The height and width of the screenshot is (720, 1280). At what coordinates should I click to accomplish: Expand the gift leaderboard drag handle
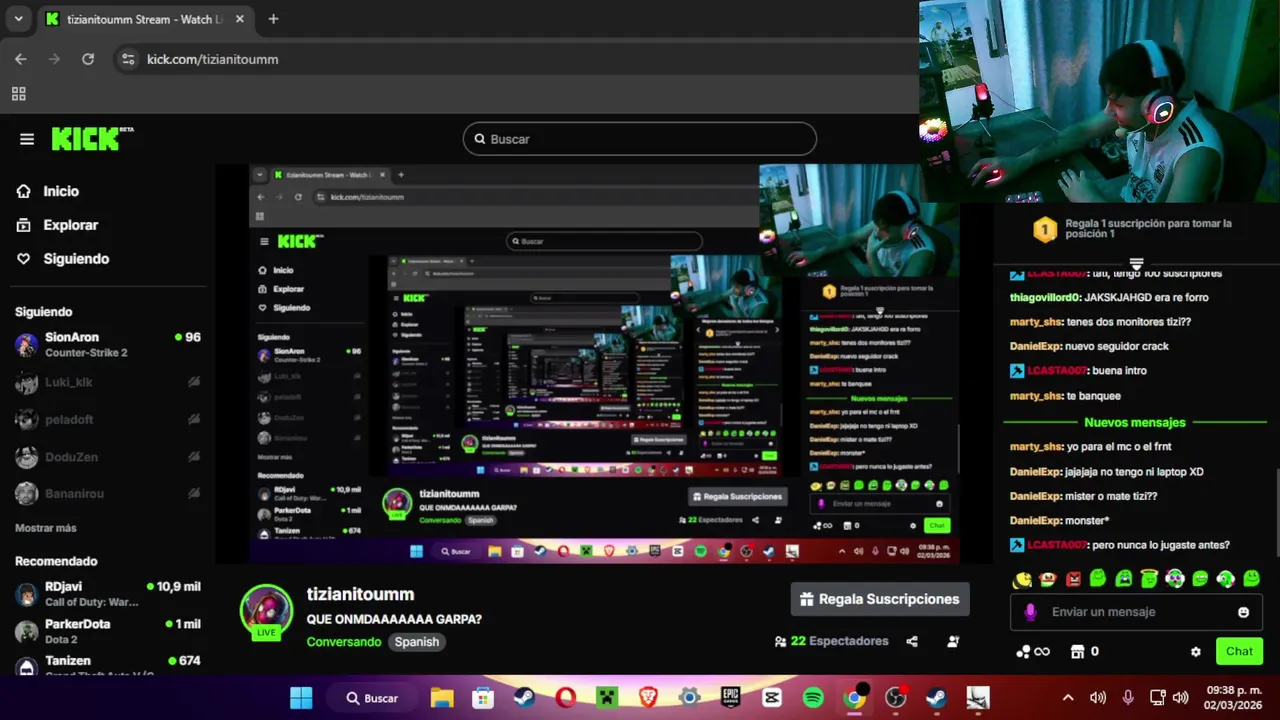[x=1136, y=263]
